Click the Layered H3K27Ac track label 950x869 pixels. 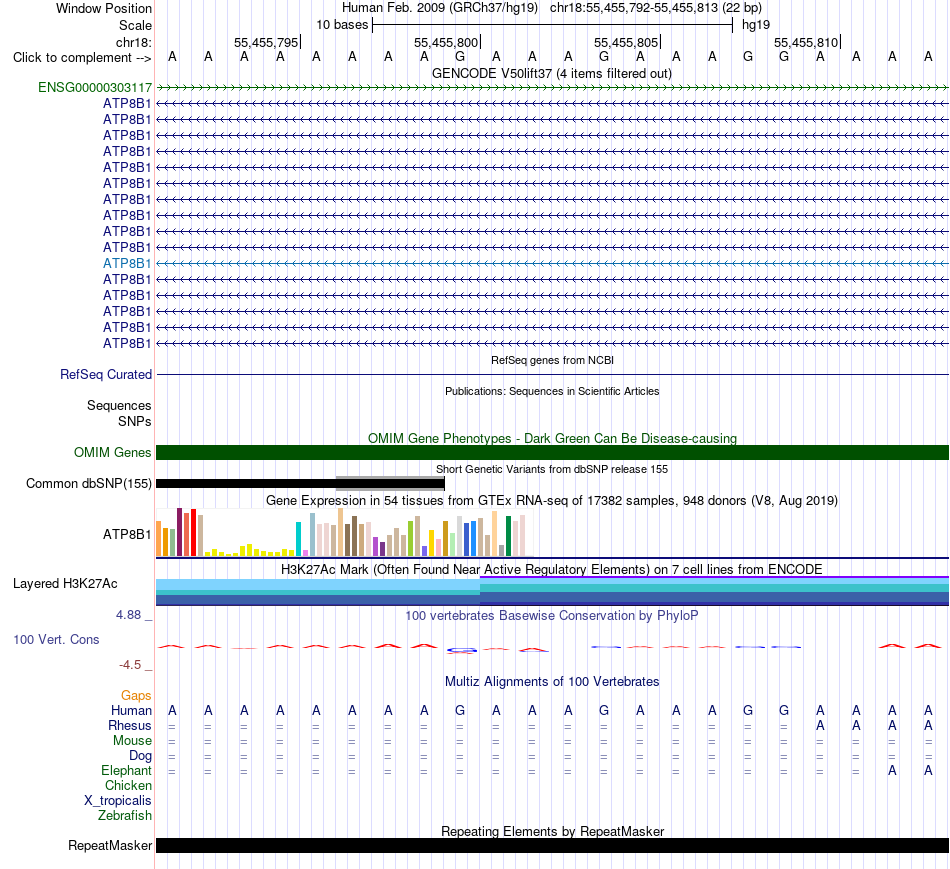[65, 584]
